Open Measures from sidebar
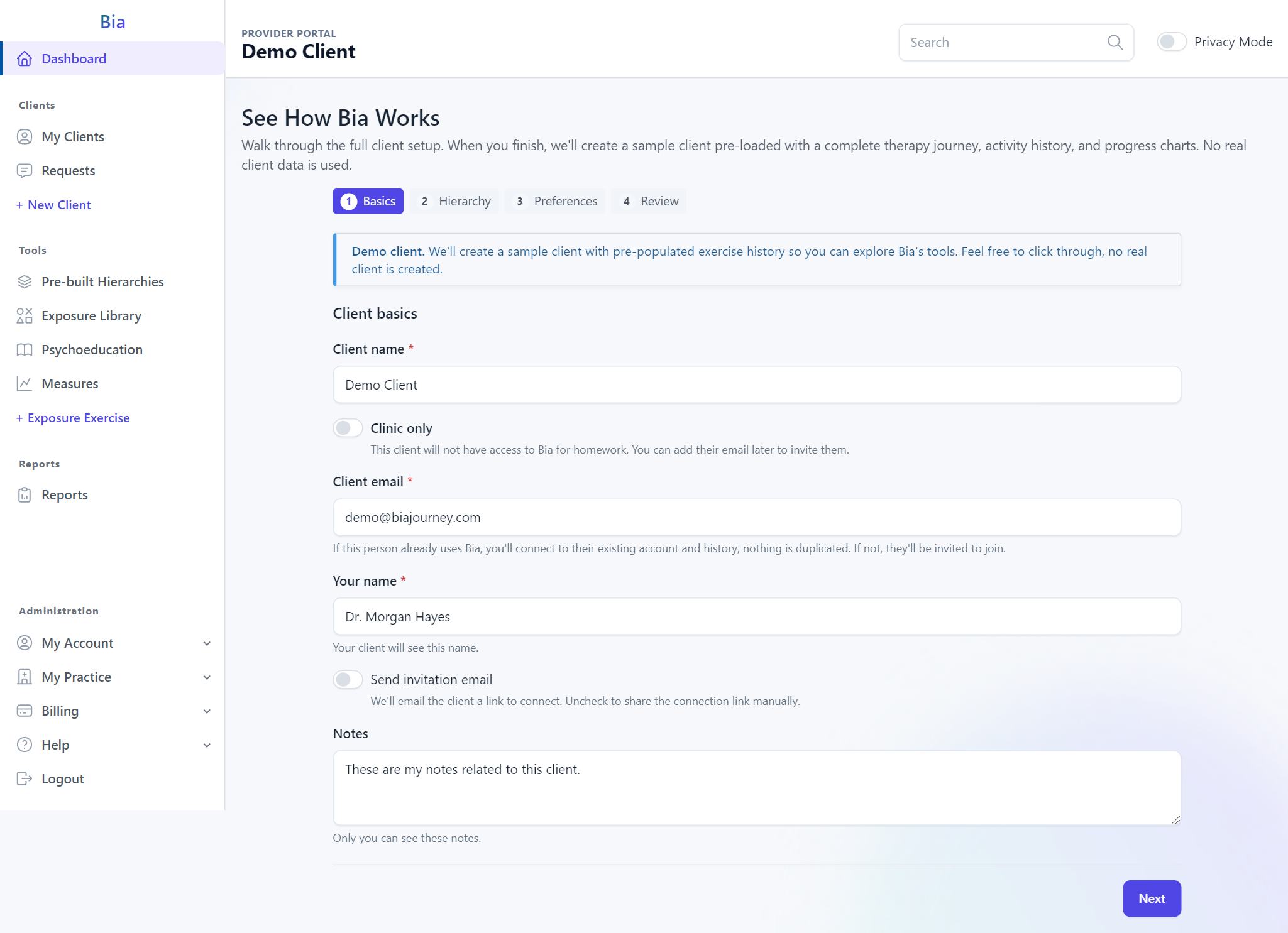 (x=113, y=383)
